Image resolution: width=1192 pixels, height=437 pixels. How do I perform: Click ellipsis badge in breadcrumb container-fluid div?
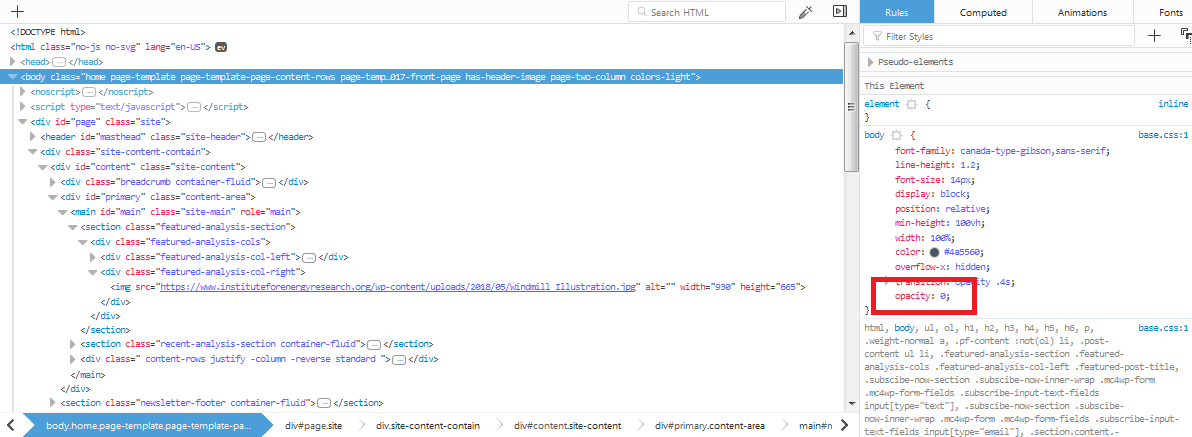pos(268,182)
